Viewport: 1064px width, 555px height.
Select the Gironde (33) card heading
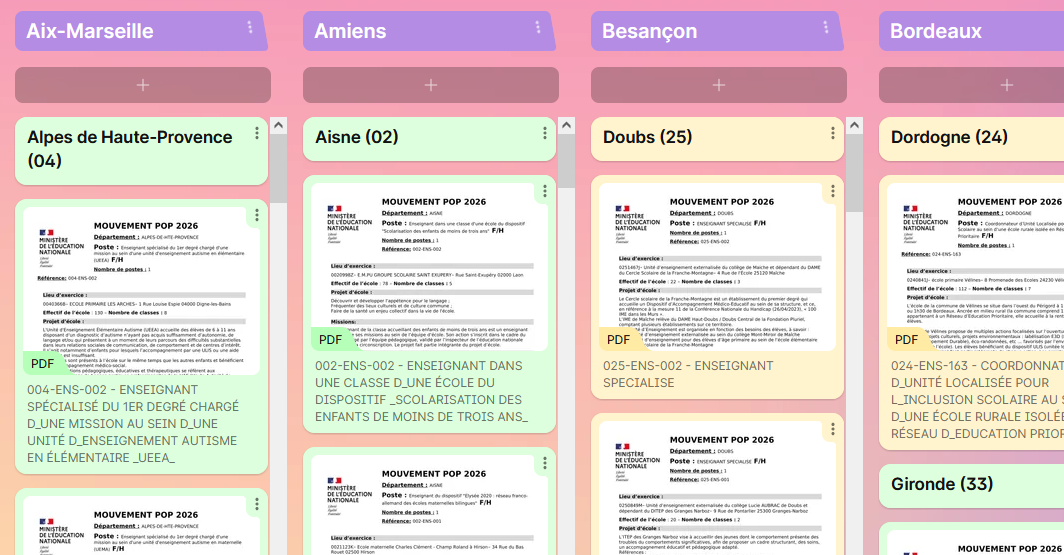[x=942, y=484]
